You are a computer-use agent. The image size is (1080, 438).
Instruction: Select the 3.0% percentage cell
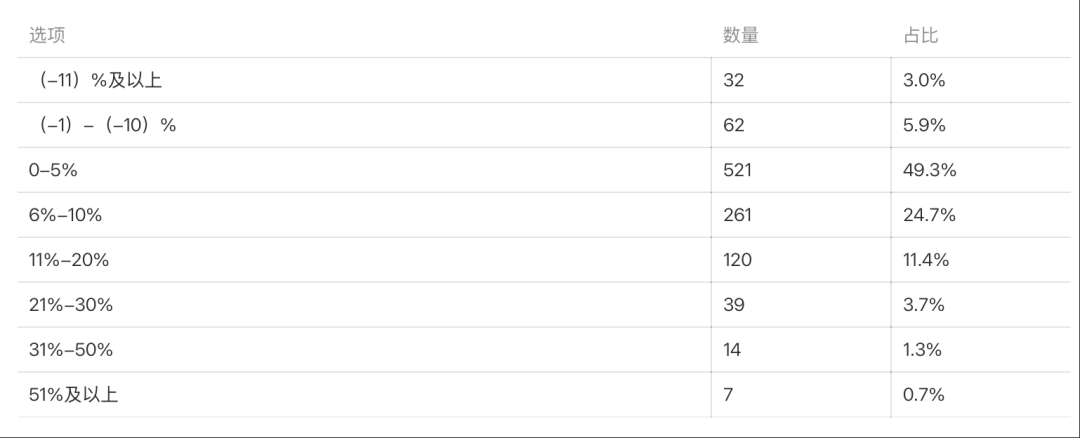pos(924,81)
